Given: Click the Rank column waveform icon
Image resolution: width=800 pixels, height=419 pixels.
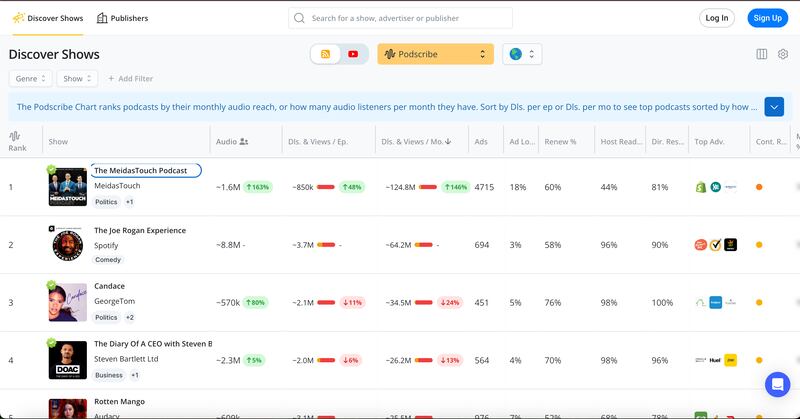Looking at the screenshot, I should click(15, 136).
